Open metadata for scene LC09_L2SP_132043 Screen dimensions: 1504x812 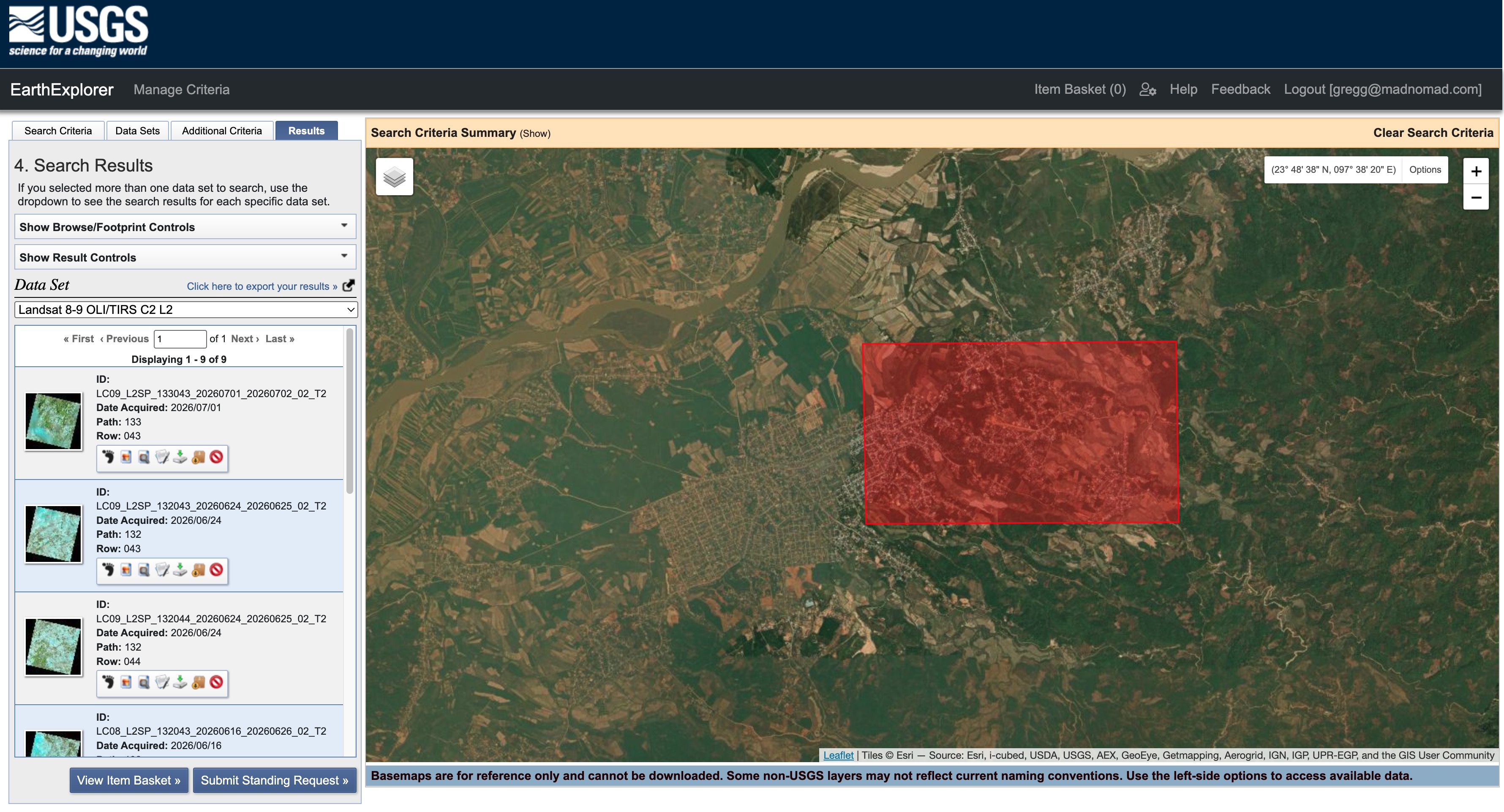162,570
